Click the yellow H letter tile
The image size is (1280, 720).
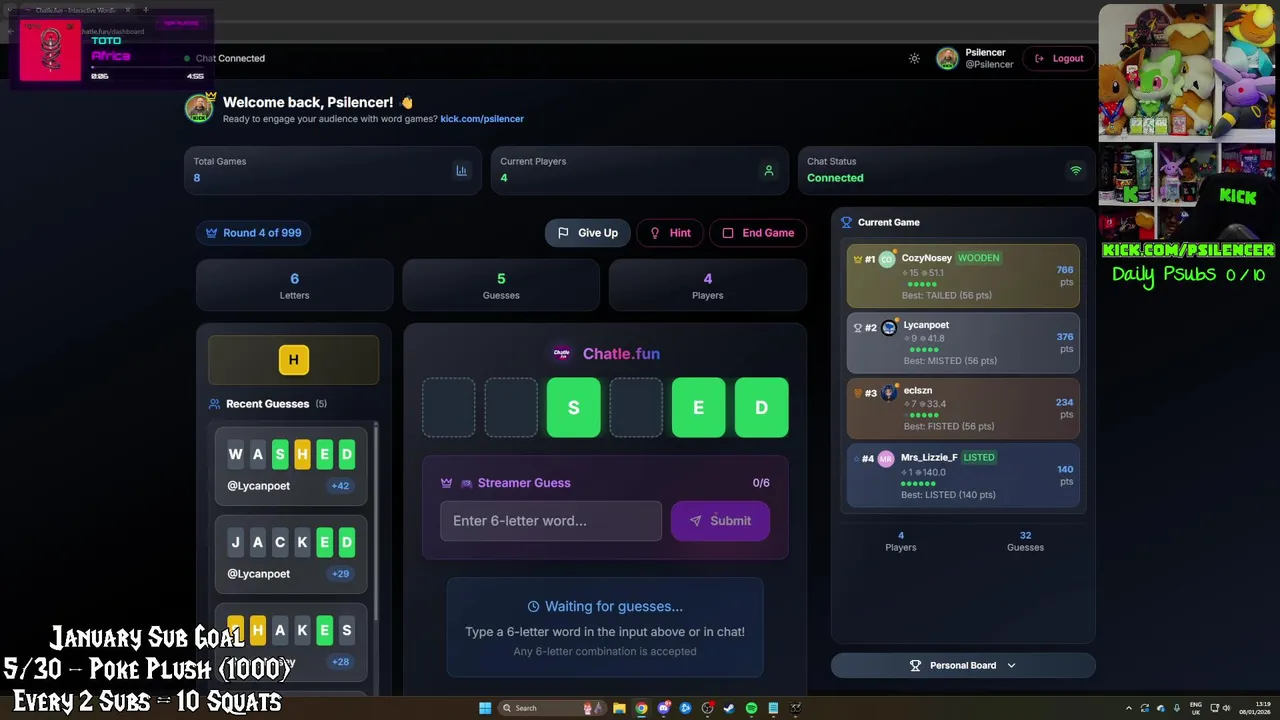pyautogui.click(x=293, y=360)
